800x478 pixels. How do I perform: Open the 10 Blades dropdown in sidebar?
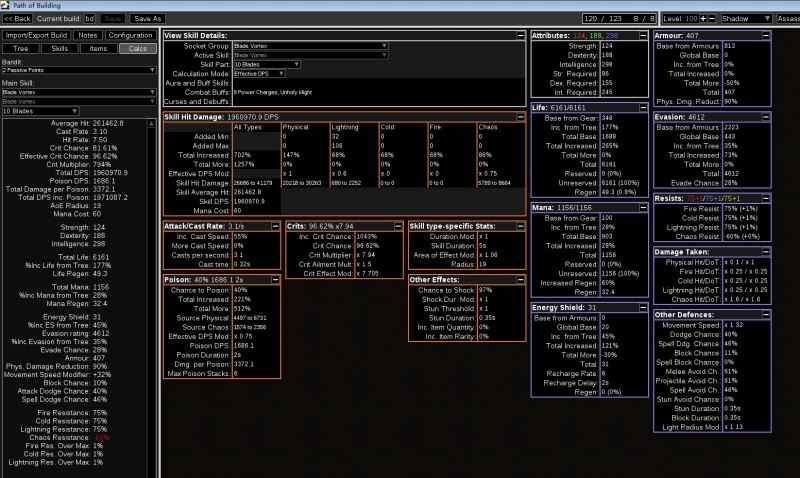[40, 111]
